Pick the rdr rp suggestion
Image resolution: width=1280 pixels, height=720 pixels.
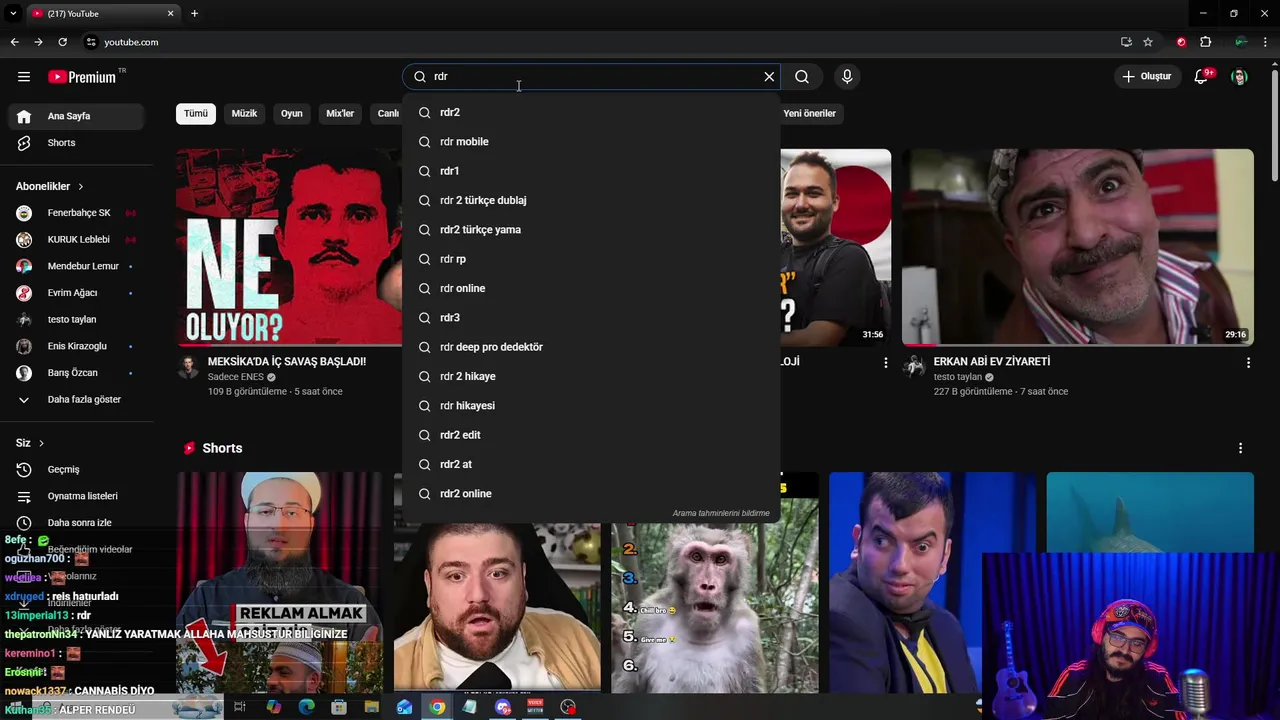(591, 259)
